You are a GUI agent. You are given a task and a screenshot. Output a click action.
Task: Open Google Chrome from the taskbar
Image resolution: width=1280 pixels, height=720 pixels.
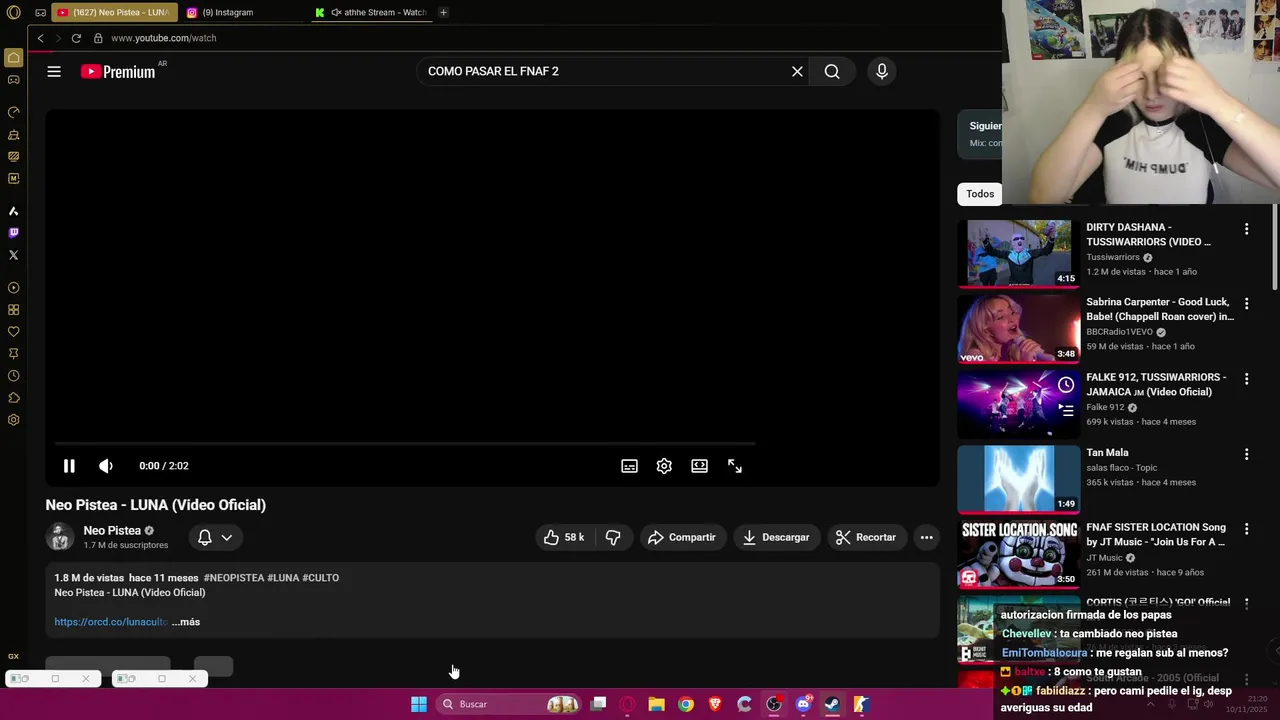click(685, 704)
